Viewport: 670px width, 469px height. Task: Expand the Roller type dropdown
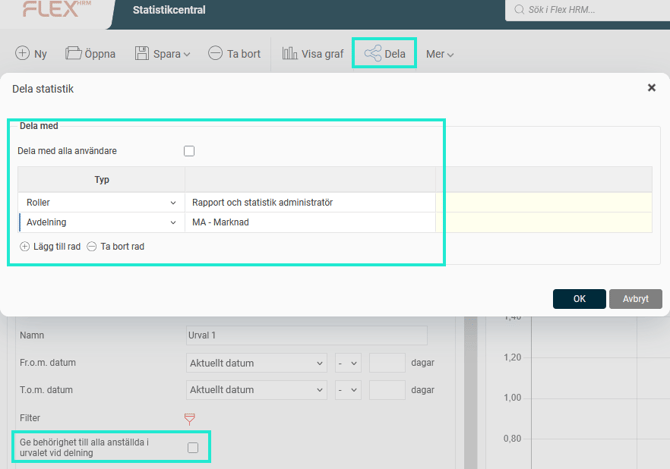click(174, 202)
